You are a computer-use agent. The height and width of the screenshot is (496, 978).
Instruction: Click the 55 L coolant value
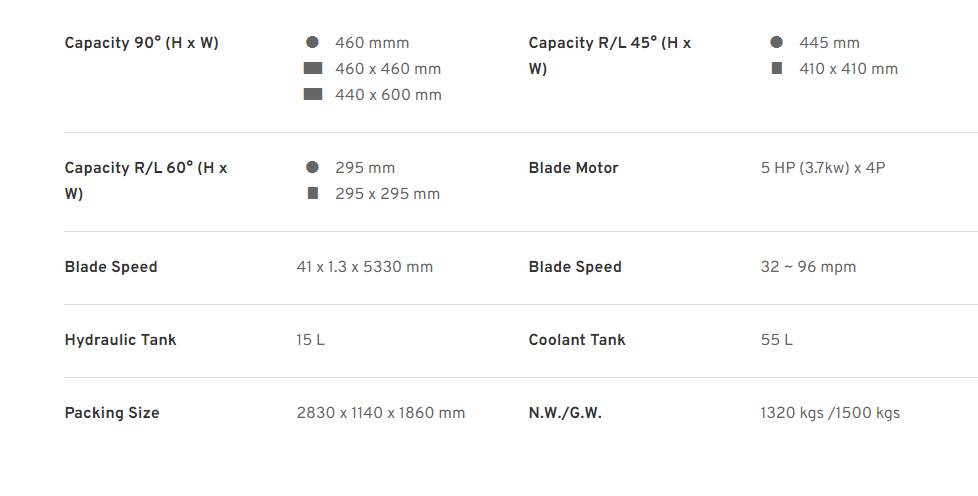(x=777, y=340)
